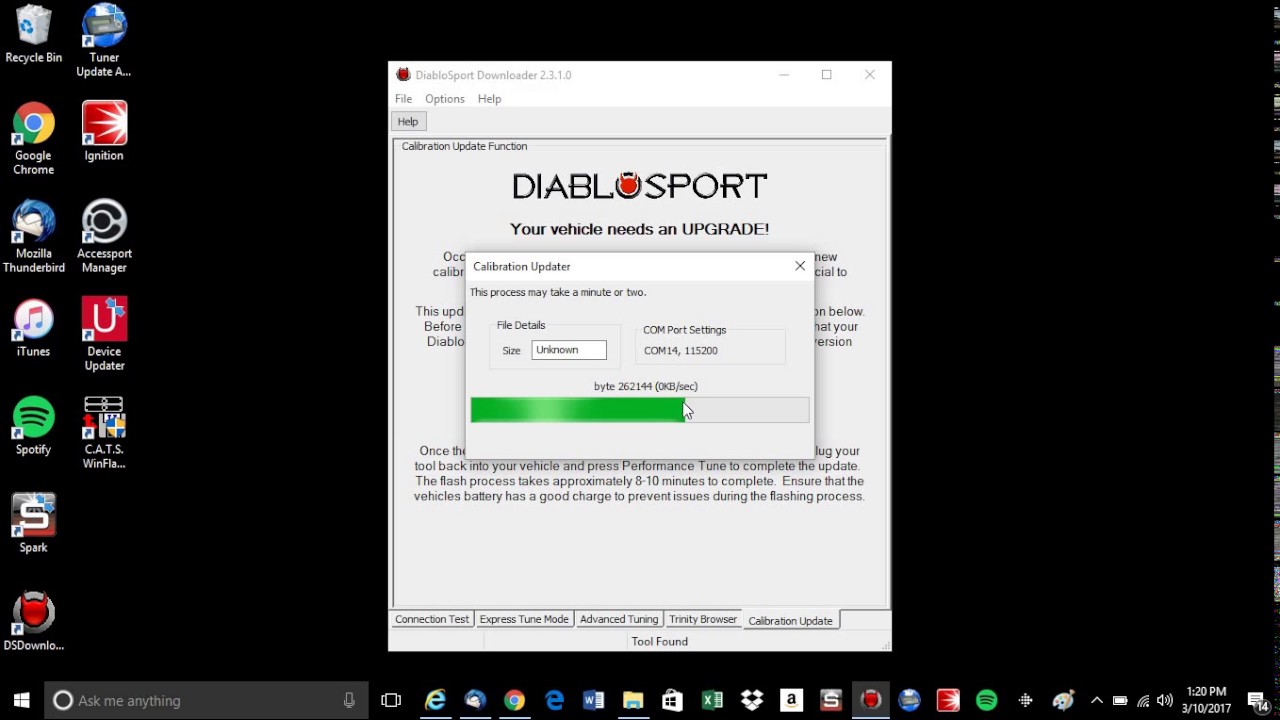Switch to the Express Tune Mode tab
The width and height of the screenshot is (1280, 720).
coord(524,619)
